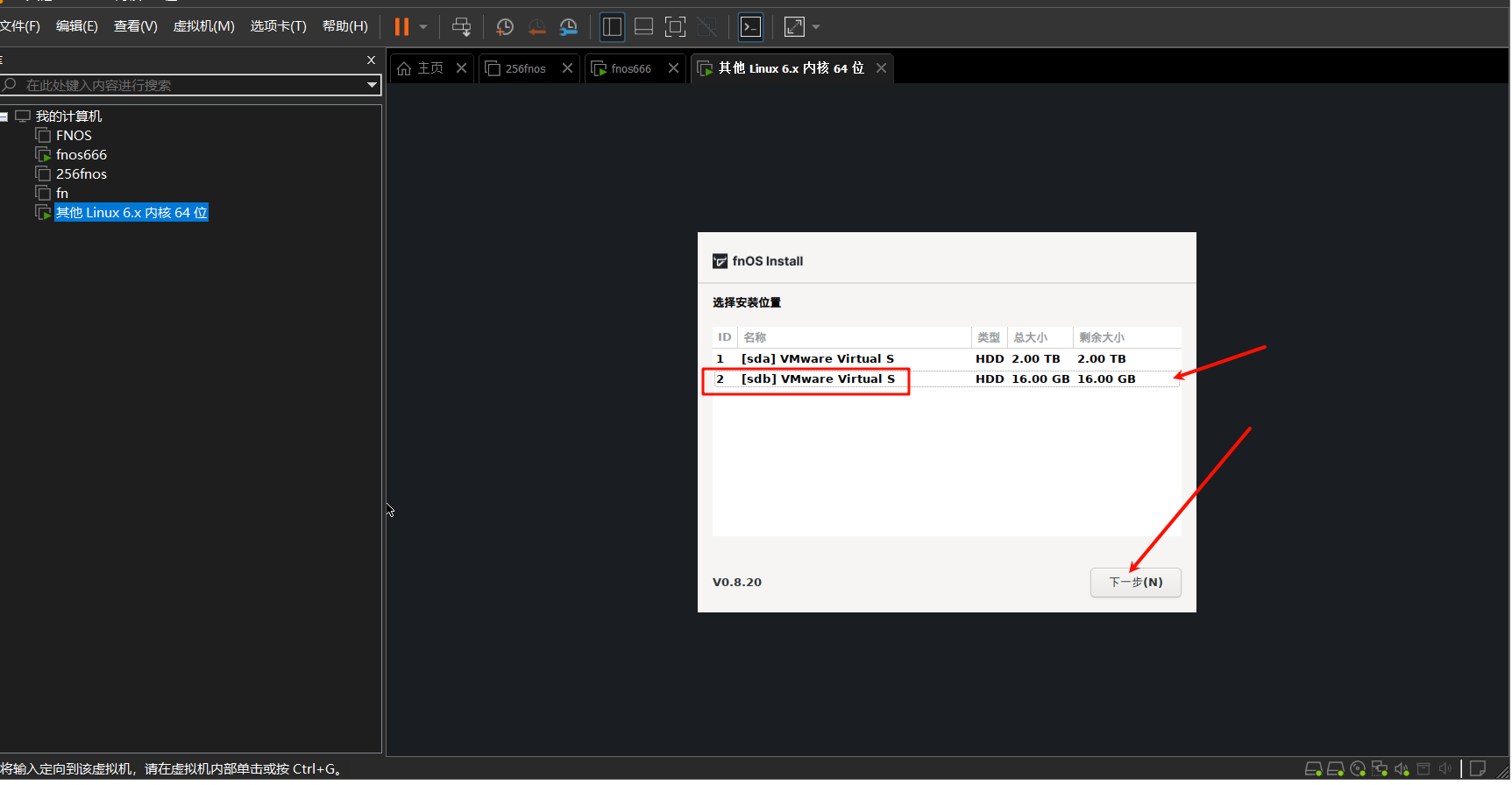The height and width of the screenshot is (785, 1512).
Task: Close the library sidebar panel
Action: tap(371, 60)
